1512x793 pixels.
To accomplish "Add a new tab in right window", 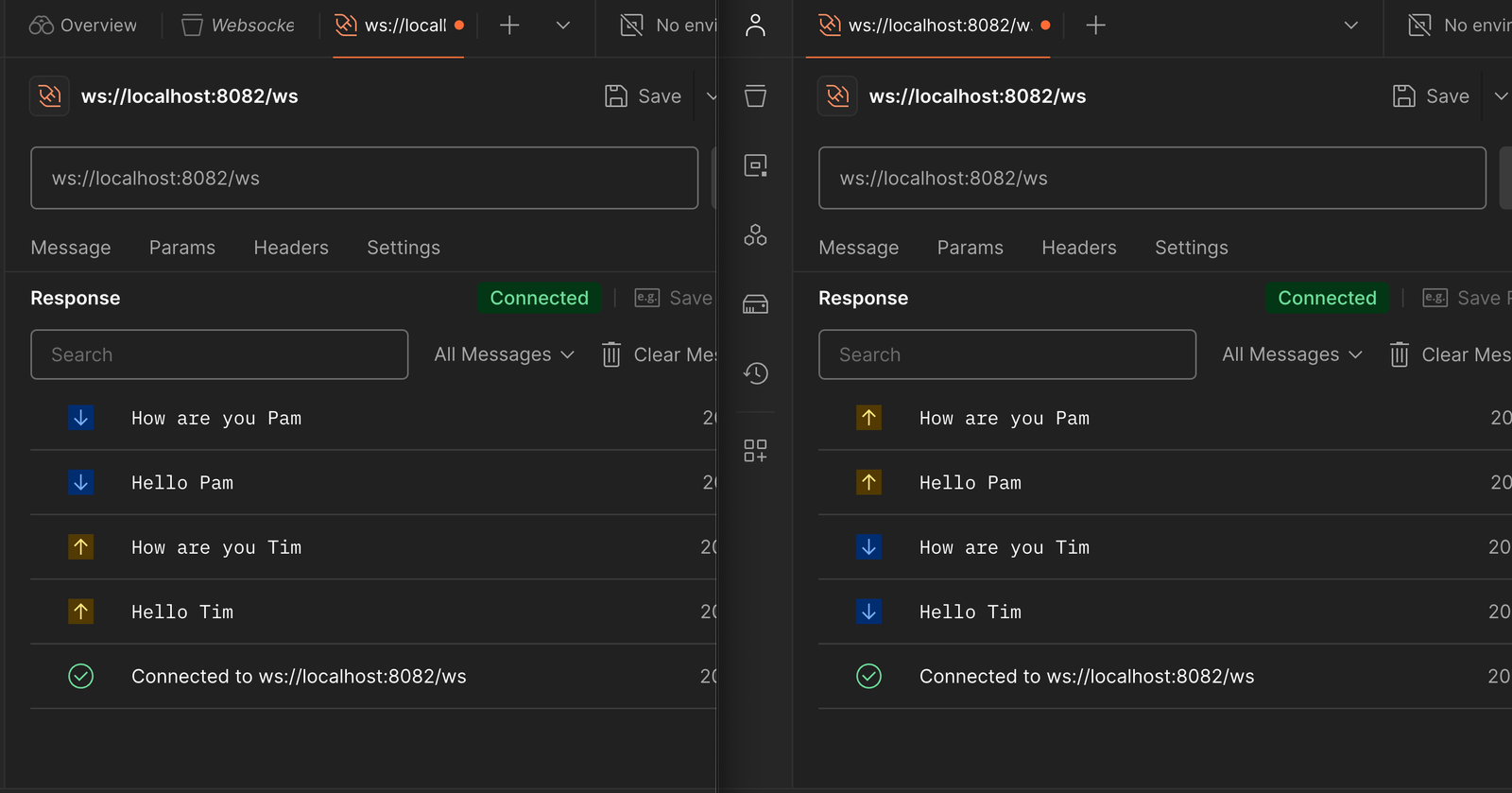I will click(1095, 26).
